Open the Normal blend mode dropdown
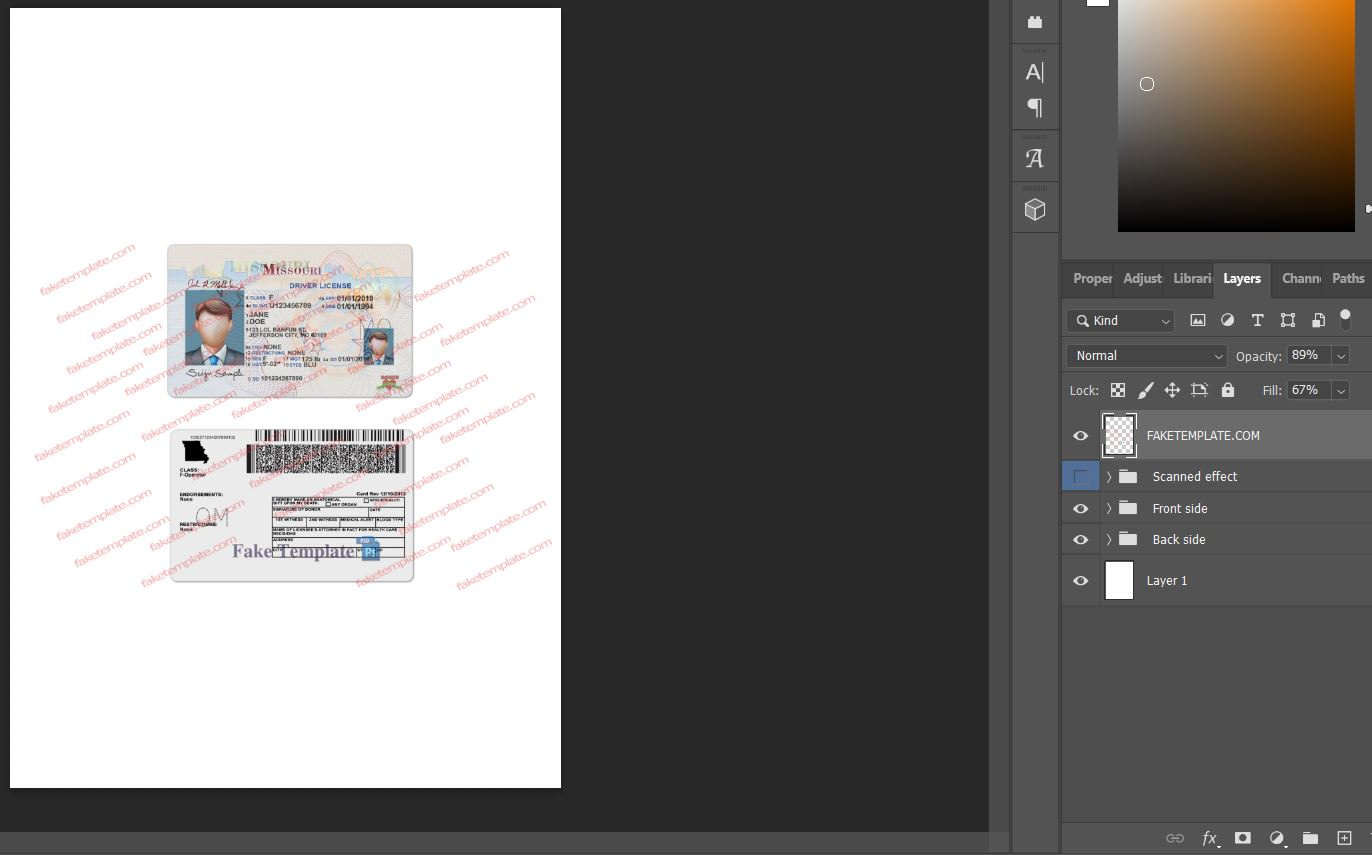Viewport: 1372px width, 855px height. 1146,356
